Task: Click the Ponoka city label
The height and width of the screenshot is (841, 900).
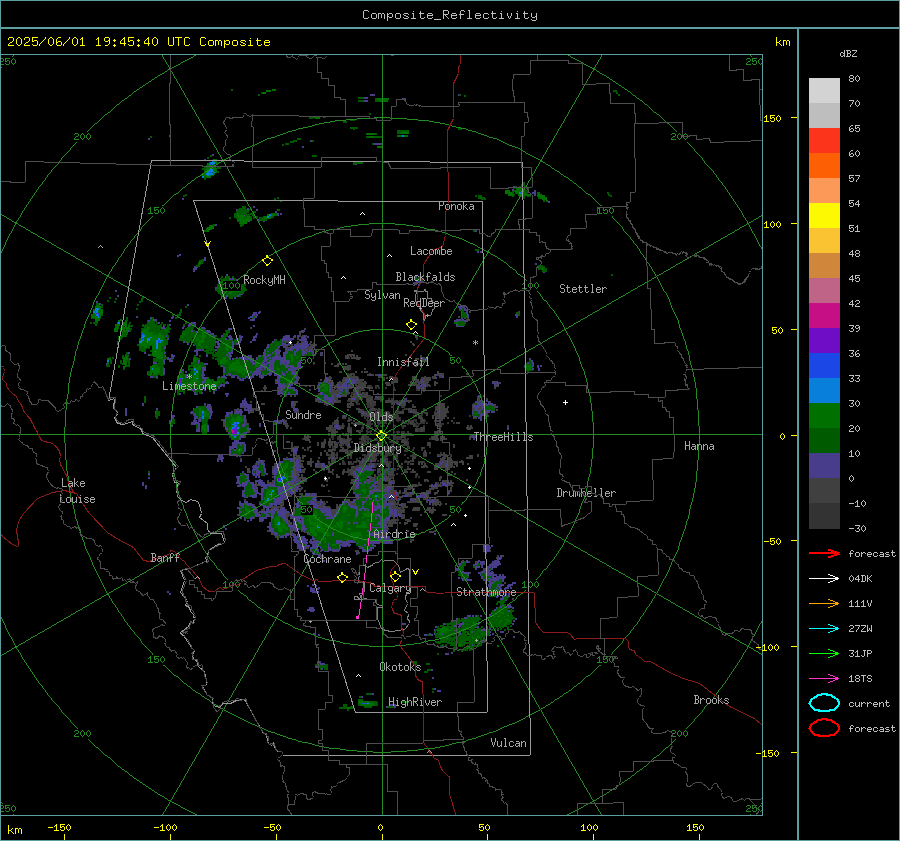Action: tap(456, 206)
